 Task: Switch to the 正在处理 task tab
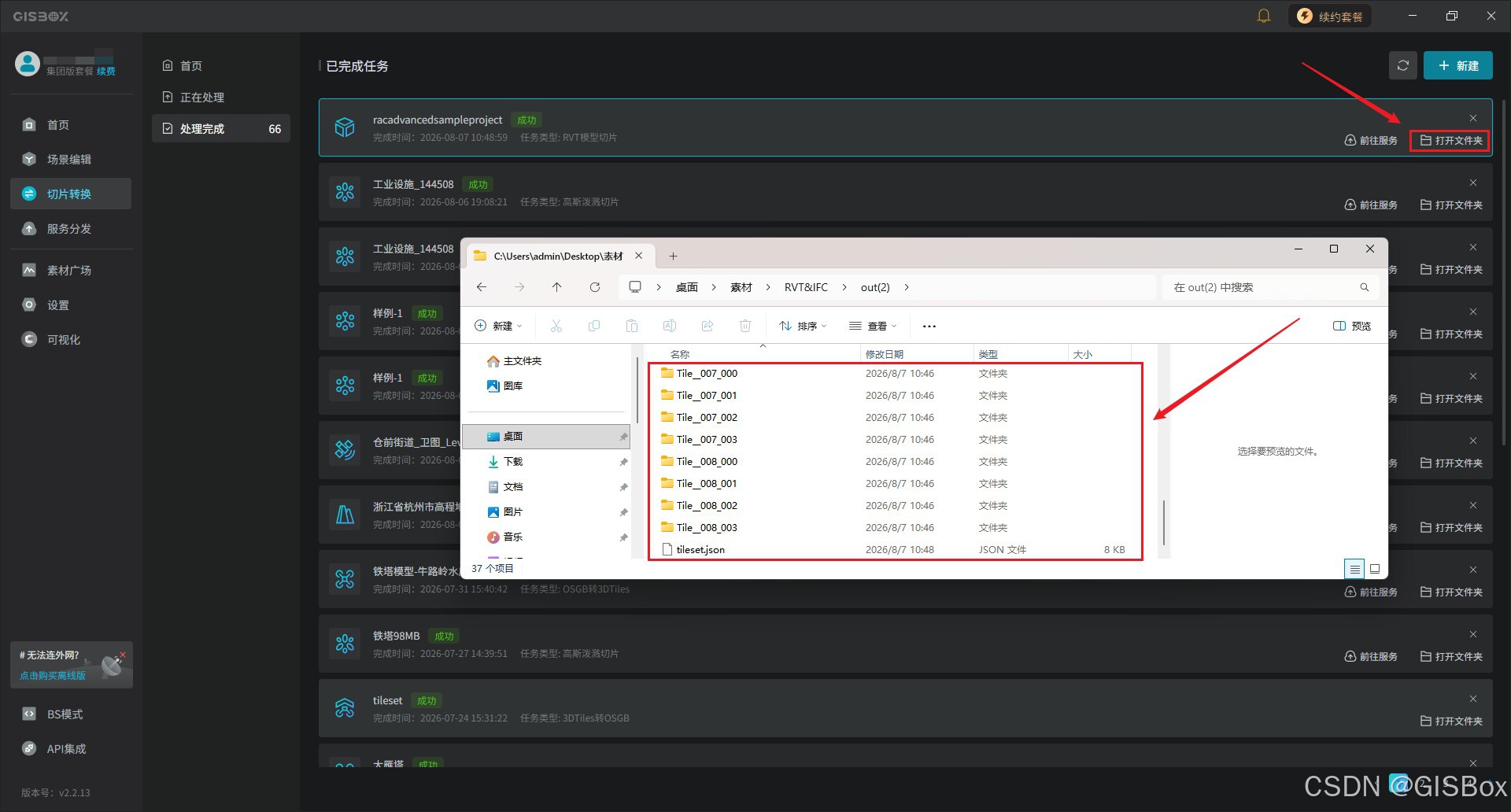click(221, 98)
